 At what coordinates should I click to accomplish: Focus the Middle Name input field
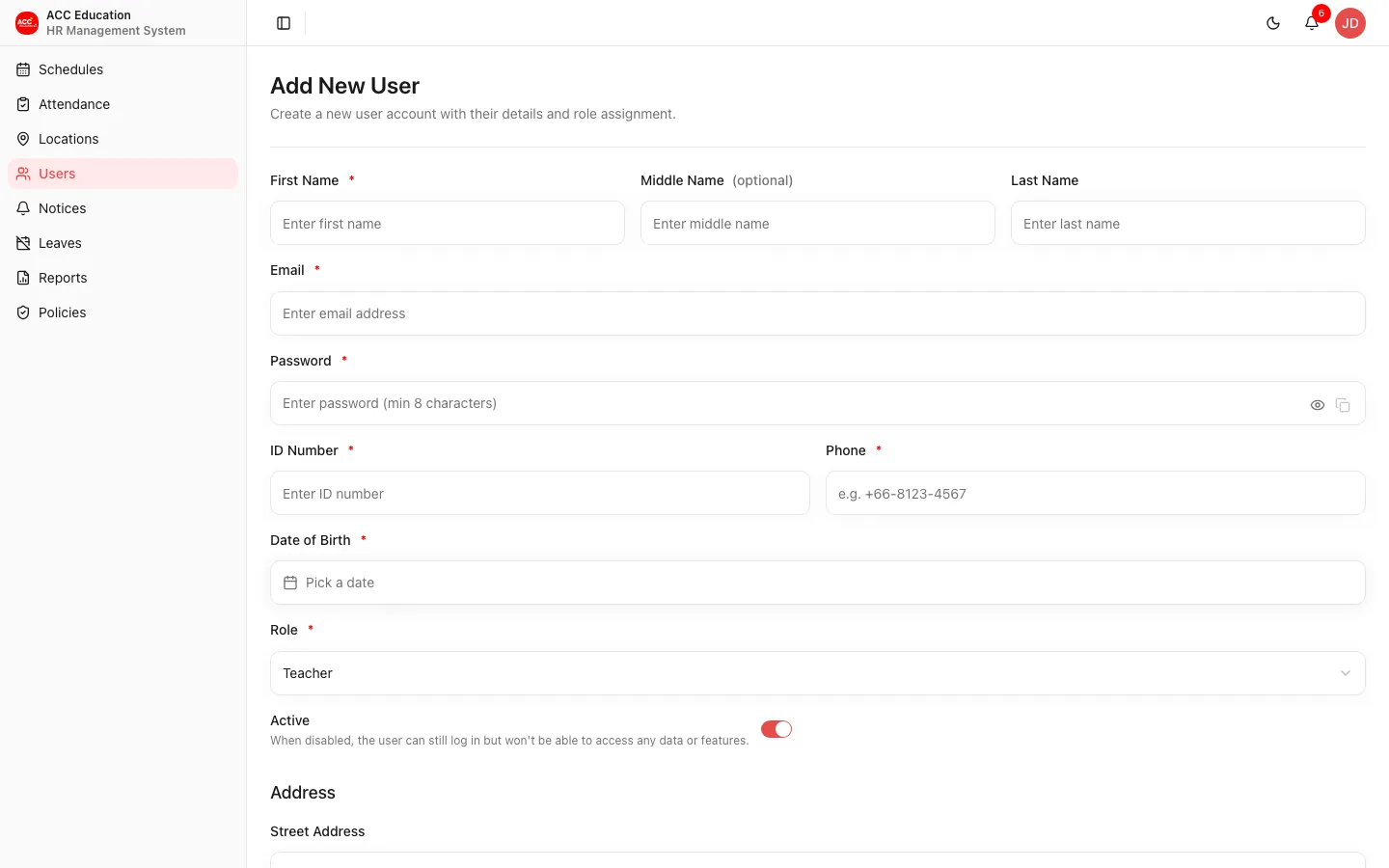tap(818, 223)
